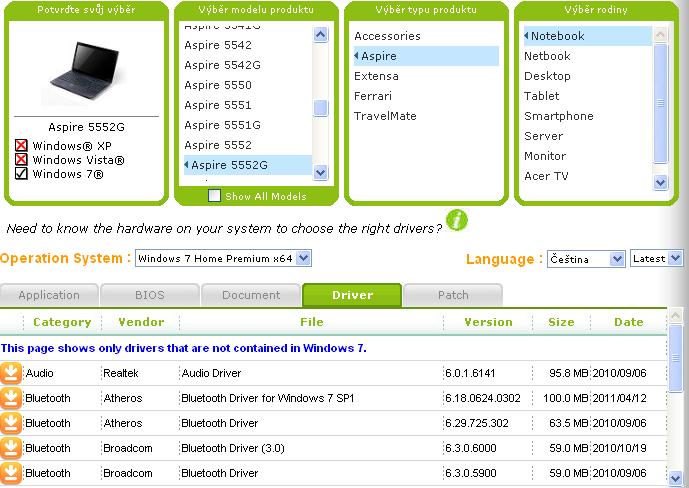Download Broadcom Bluetooth Driver version 6.3.0.5900
This screenshot has height=488, width=689.
(11, 474)
